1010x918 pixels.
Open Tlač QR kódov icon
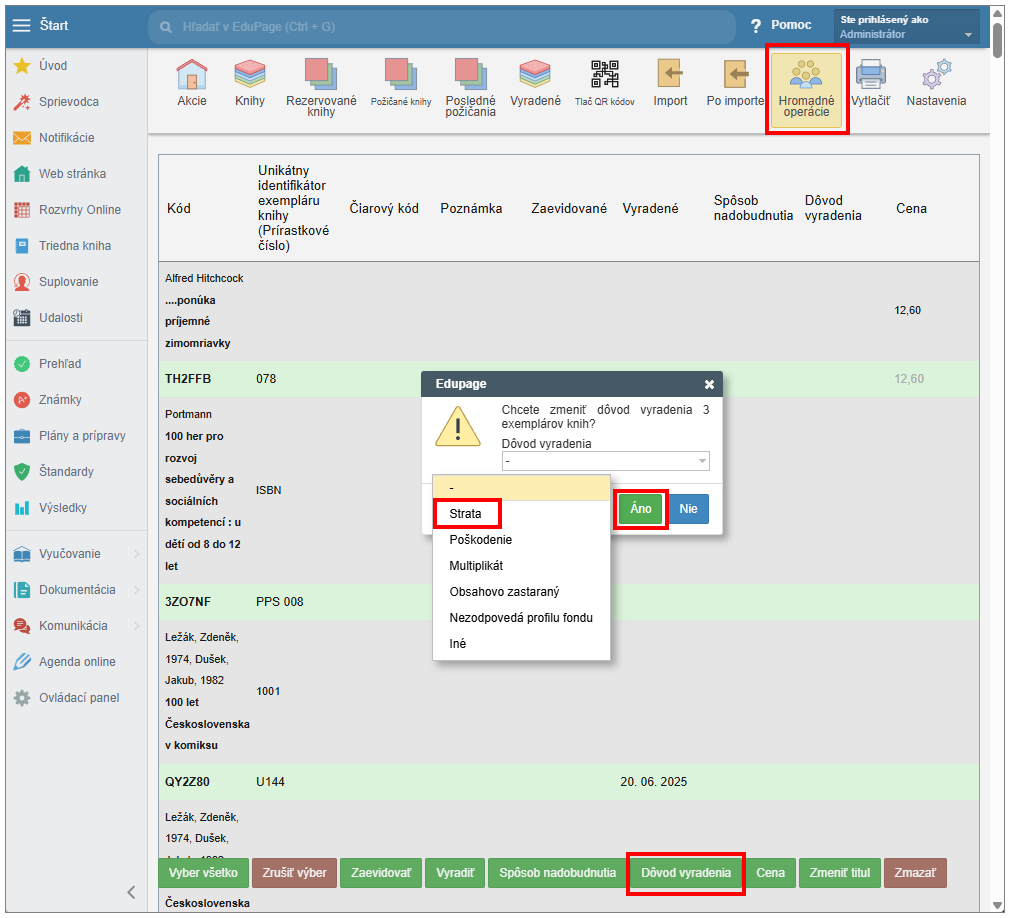click(604, 75)
